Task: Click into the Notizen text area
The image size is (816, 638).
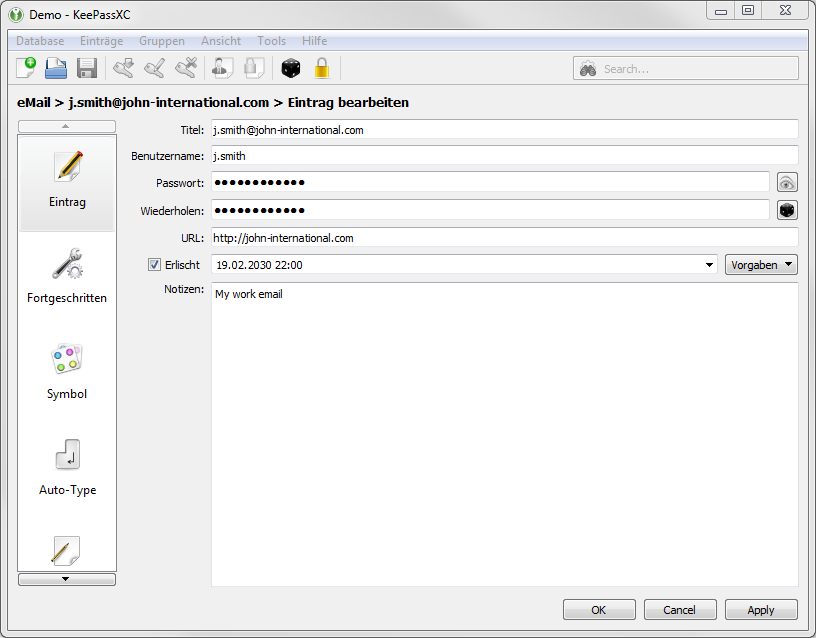Action: click(x=504, y=435)
